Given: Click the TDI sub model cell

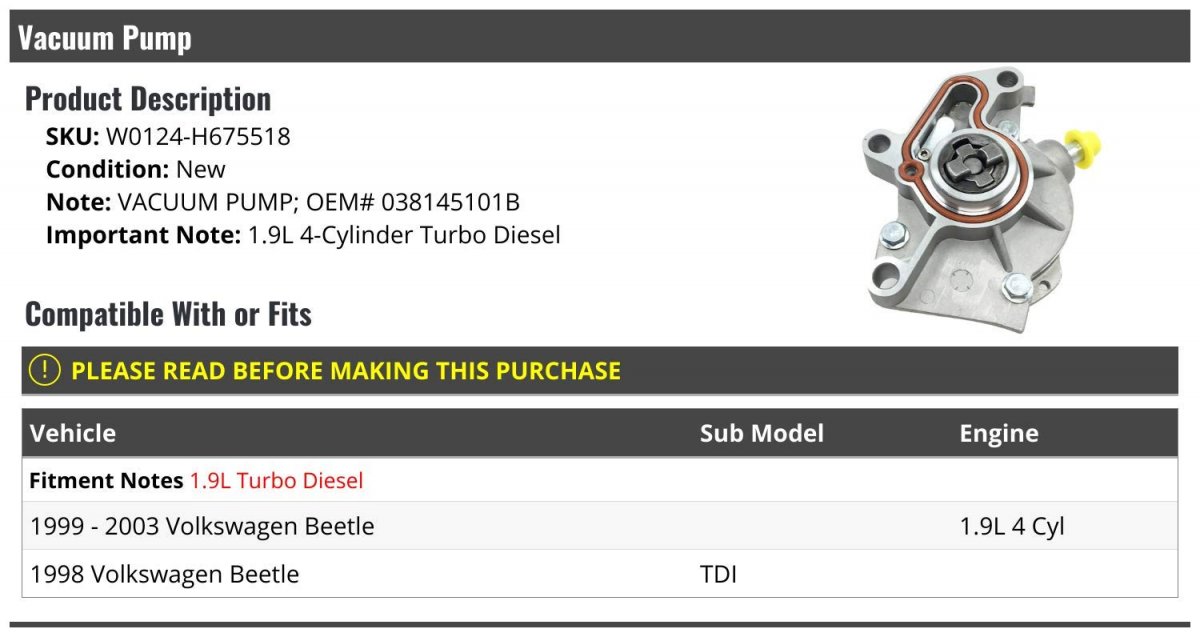Looking at the screenshot, I should [718, 574].
